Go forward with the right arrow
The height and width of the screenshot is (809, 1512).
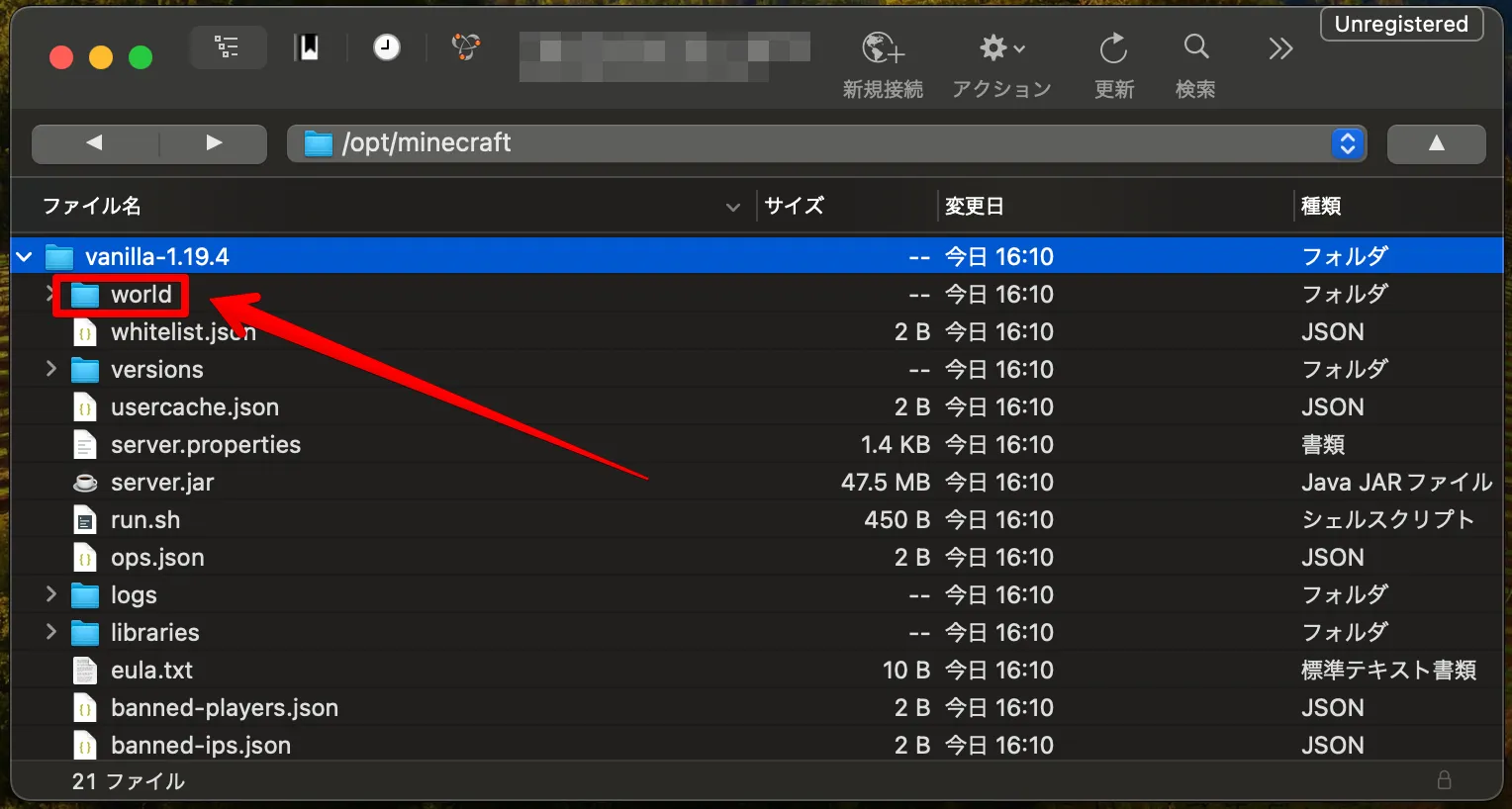click(x=214, y=143)
